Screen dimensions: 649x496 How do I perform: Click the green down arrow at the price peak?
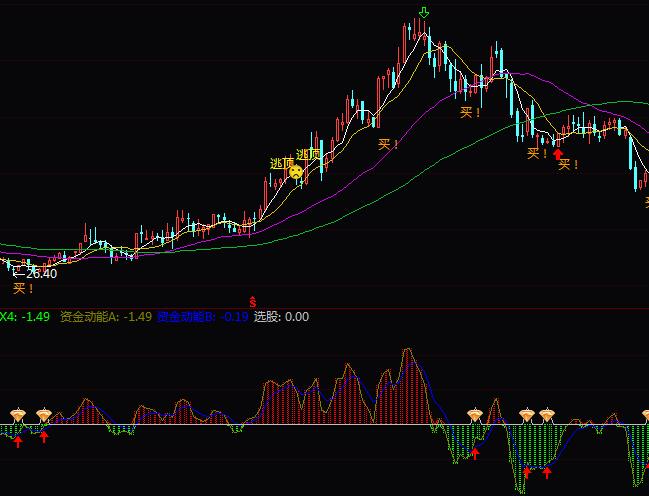tap(424, 13)
